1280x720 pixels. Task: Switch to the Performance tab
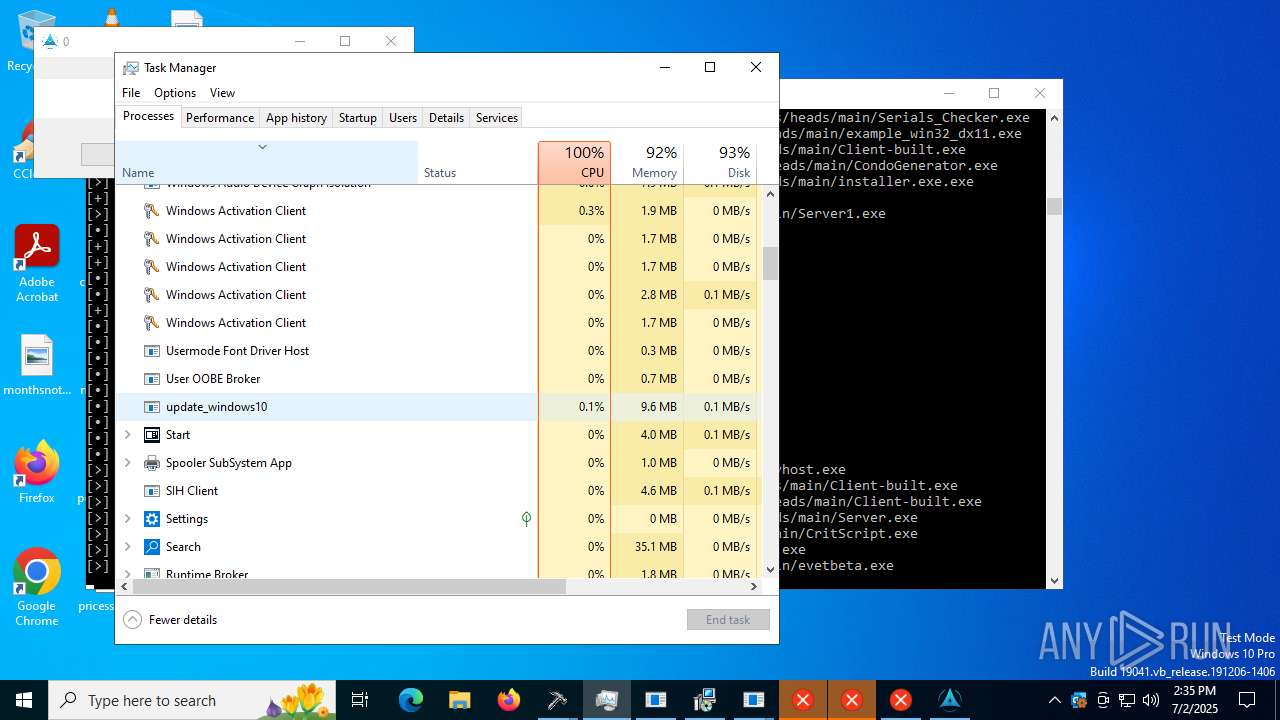tap(220, 117)
